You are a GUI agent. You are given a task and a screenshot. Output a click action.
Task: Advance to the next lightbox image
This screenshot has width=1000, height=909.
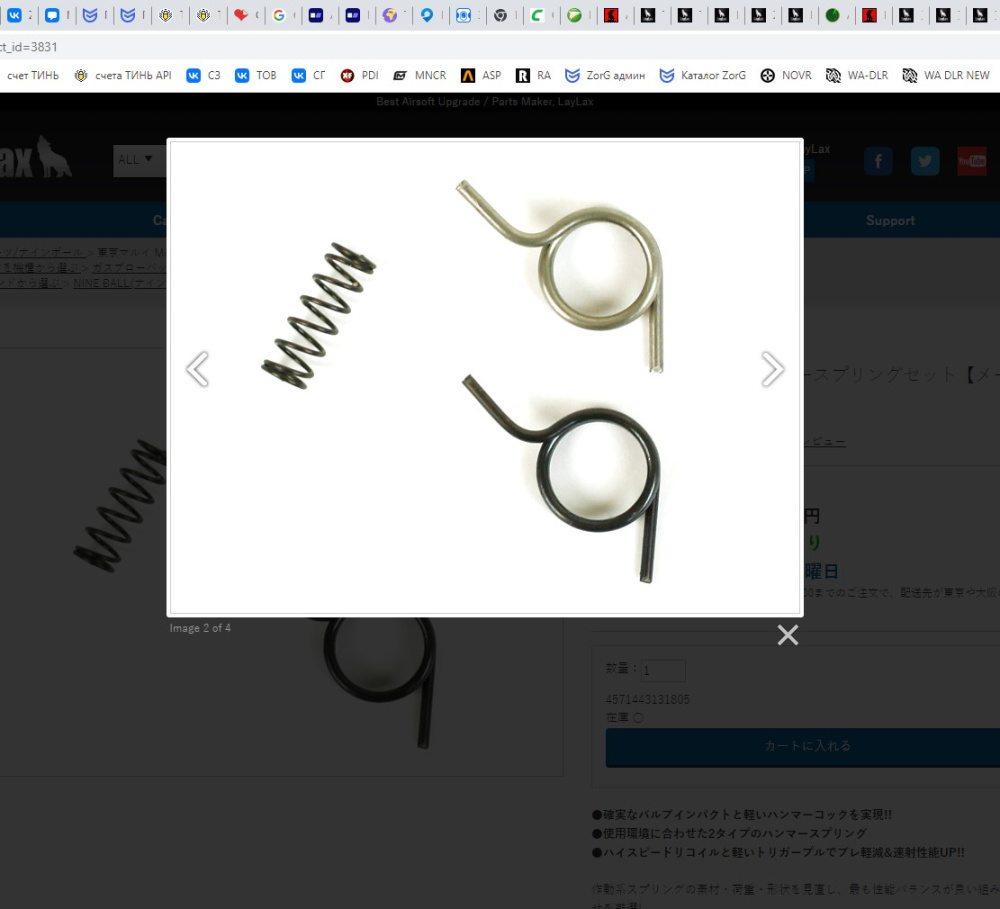click(x=772, y=369)
